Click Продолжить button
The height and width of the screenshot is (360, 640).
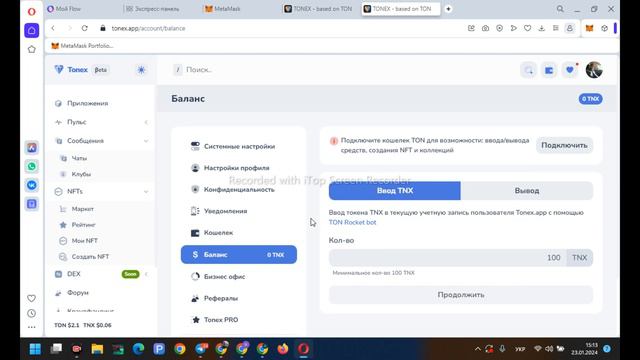point(461,295)
